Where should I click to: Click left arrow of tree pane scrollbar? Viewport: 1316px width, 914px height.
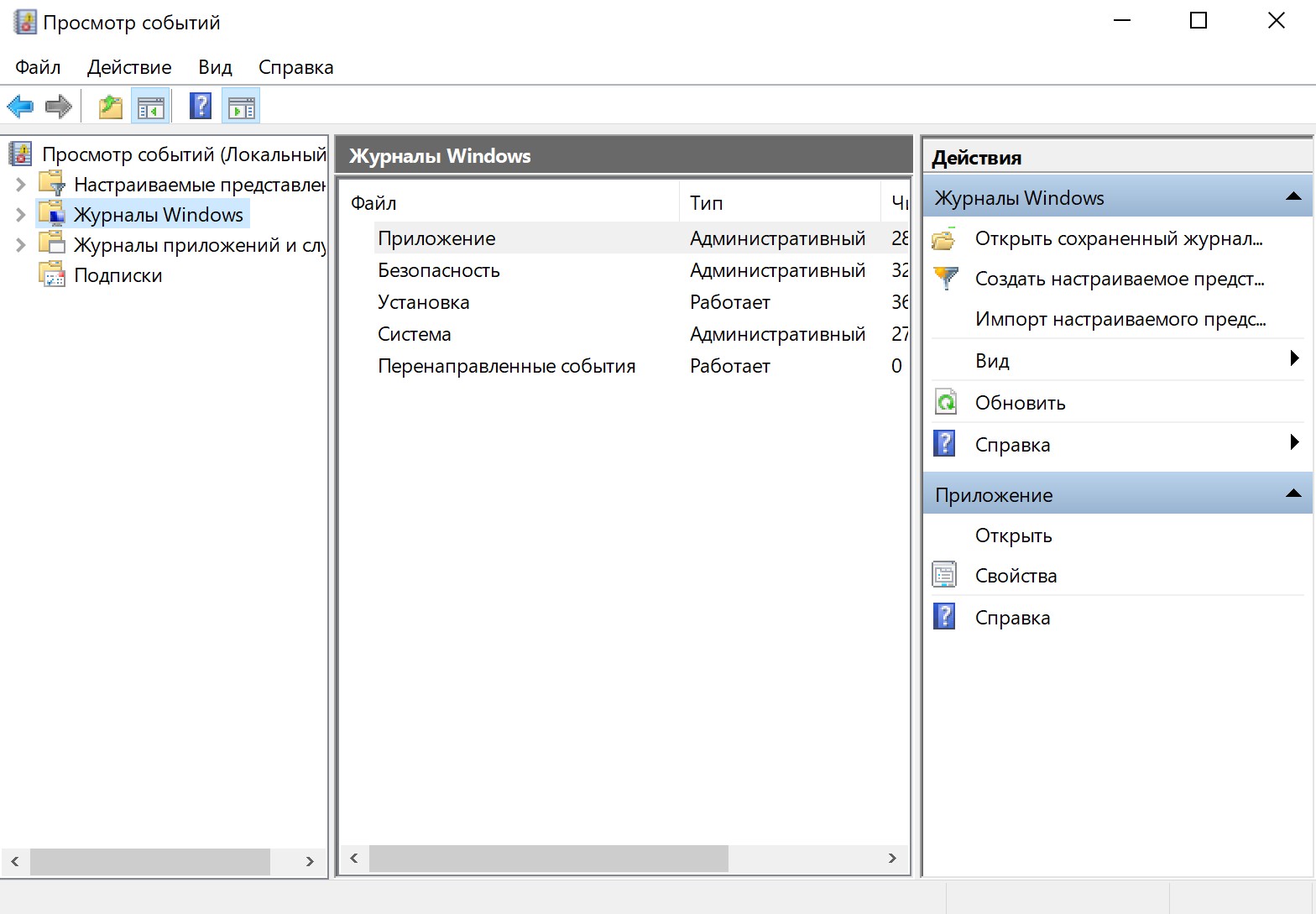(x=15, y=861)
